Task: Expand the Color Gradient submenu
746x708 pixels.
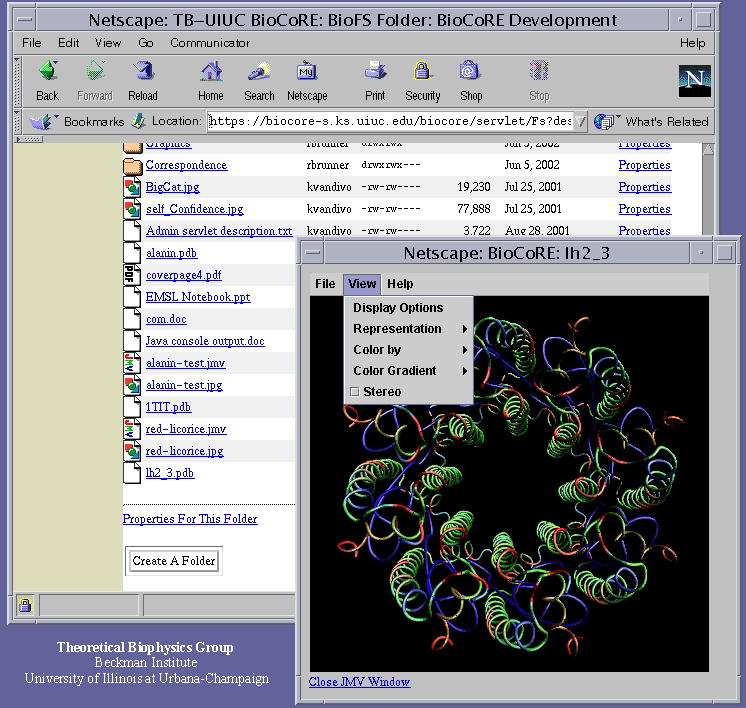Action: click(408, 371)
